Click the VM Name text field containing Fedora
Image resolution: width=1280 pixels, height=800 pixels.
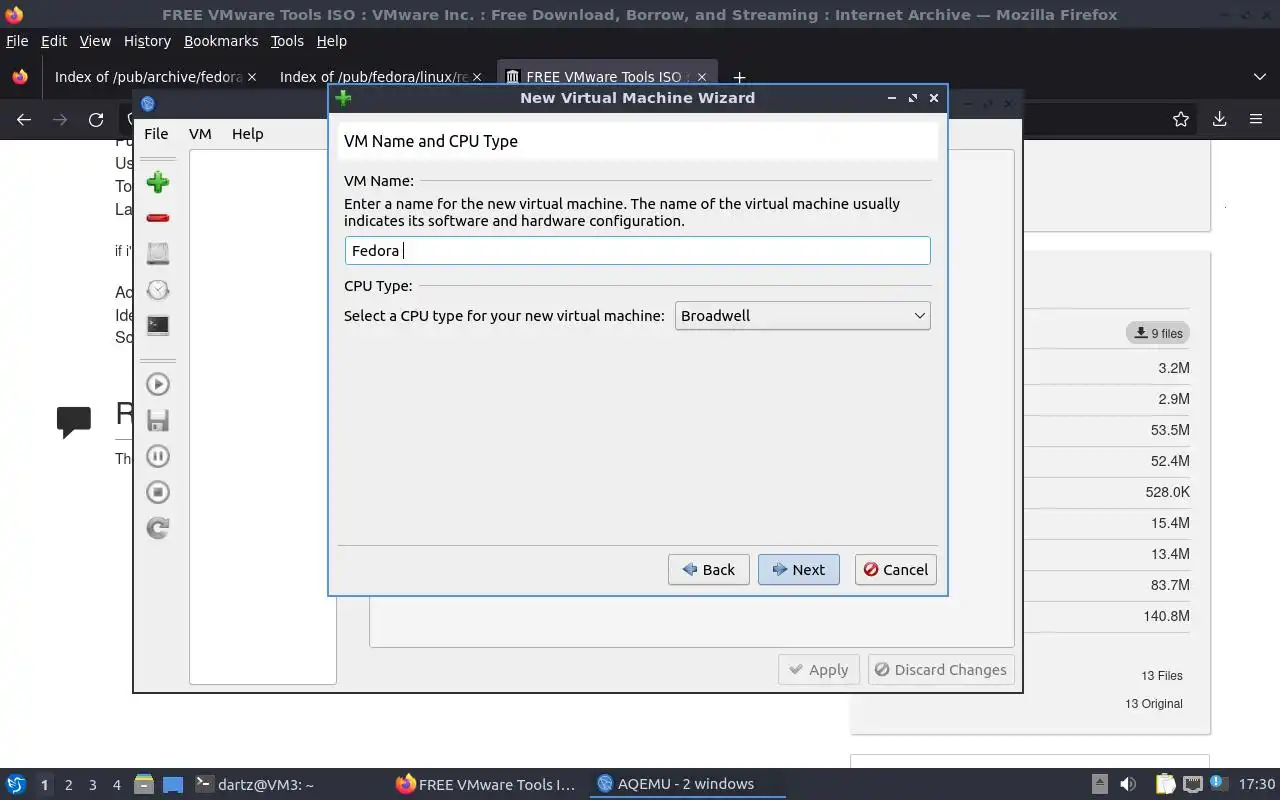pyautogui.click(x=637, y=251)
